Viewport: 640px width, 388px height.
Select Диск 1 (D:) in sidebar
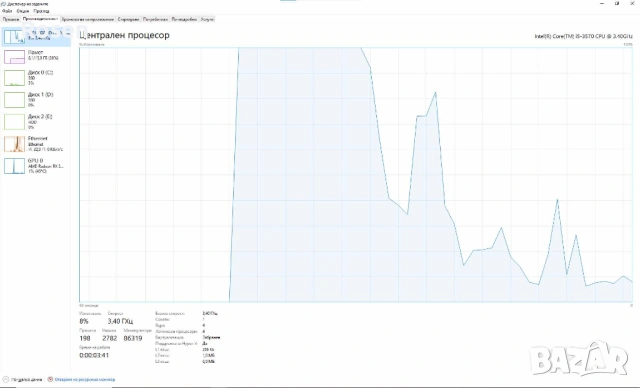[36, 100]
